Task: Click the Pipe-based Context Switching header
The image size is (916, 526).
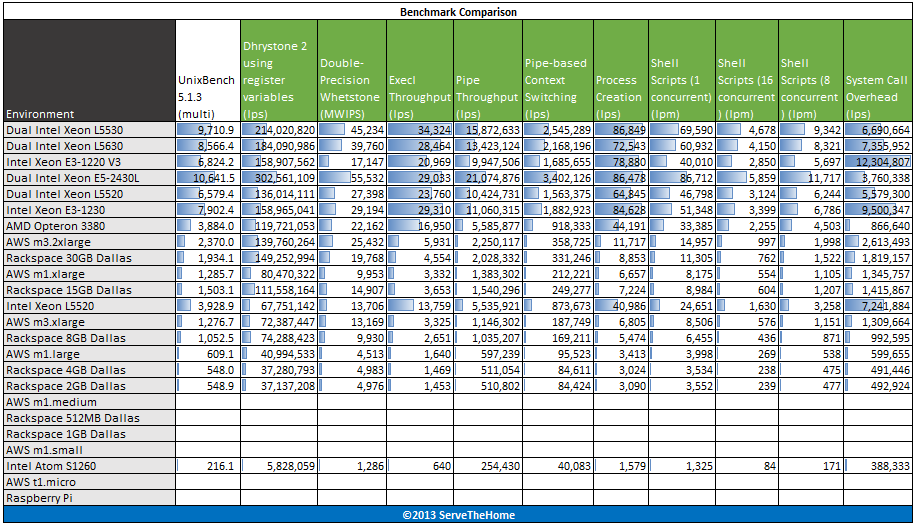Action: pyautogui.click(x=556, y=80)
